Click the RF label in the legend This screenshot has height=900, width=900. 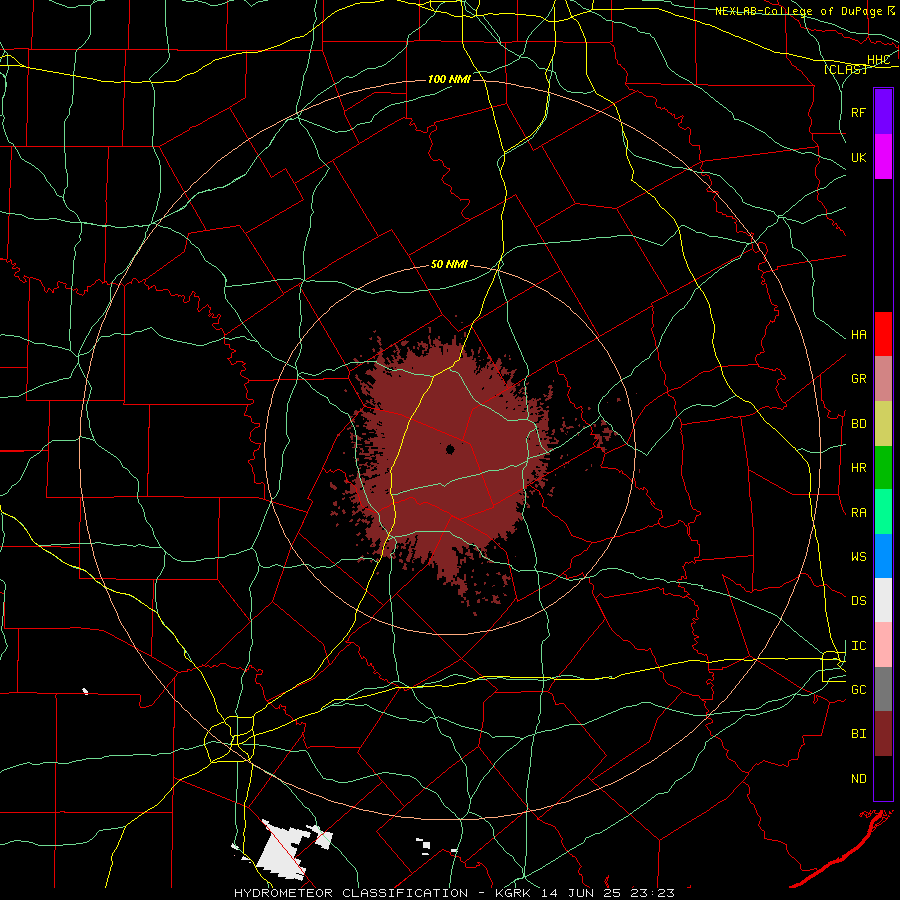pos(858,112)
